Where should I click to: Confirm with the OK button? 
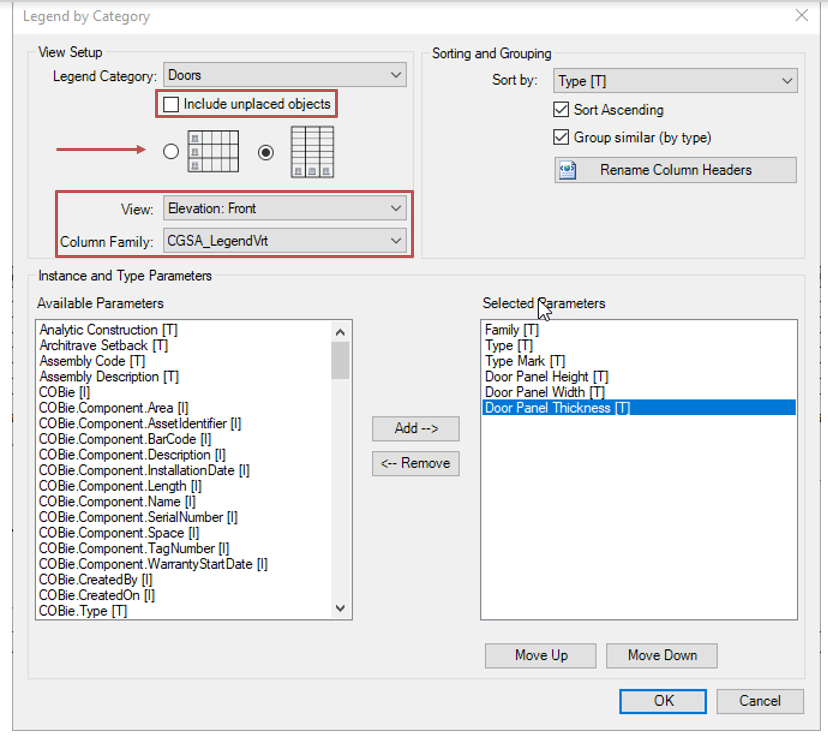[663, 701]
